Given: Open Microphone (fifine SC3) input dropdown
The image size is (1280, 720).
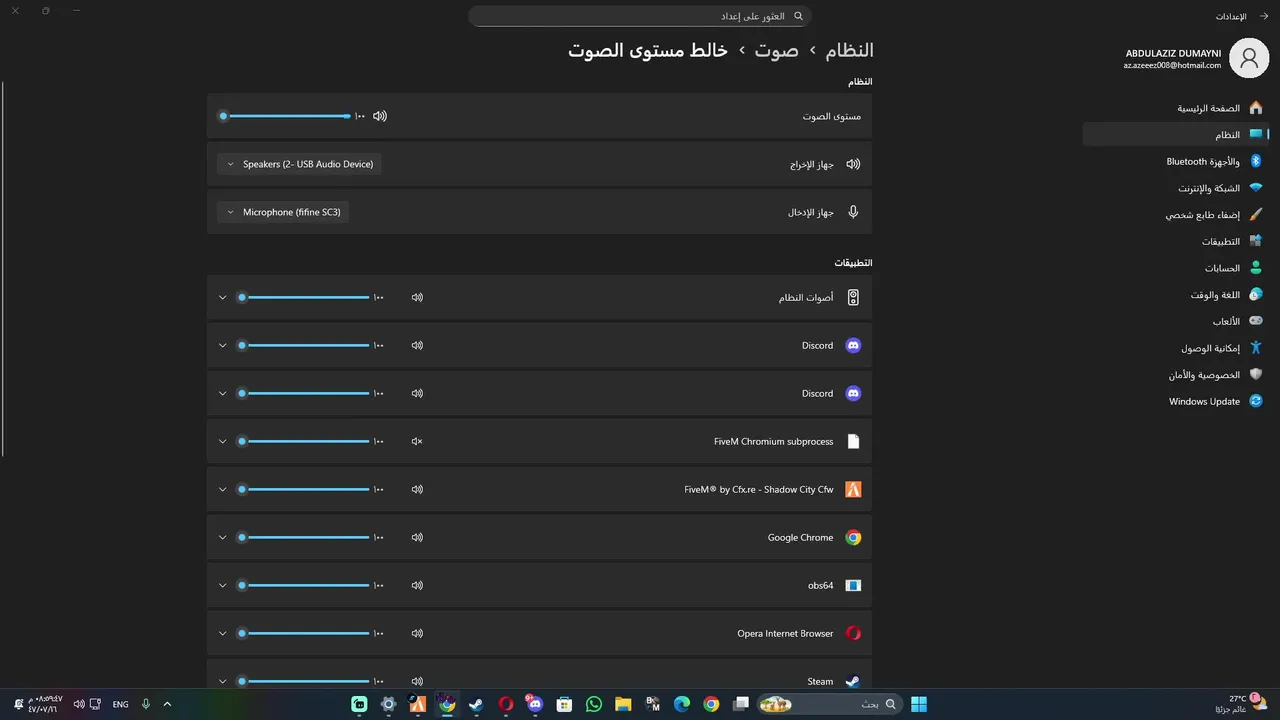Looking at the screenshot, I should click(x=283, y=212).
